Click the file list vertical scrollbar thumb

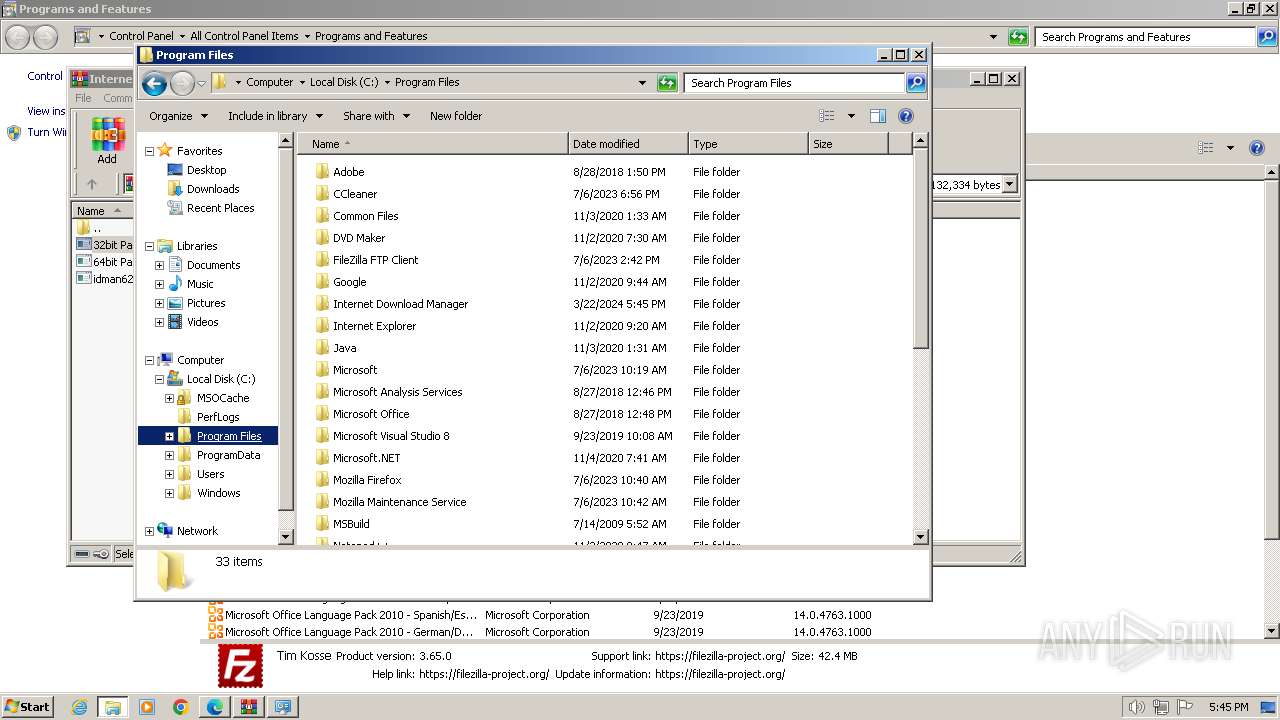point(921,250)
